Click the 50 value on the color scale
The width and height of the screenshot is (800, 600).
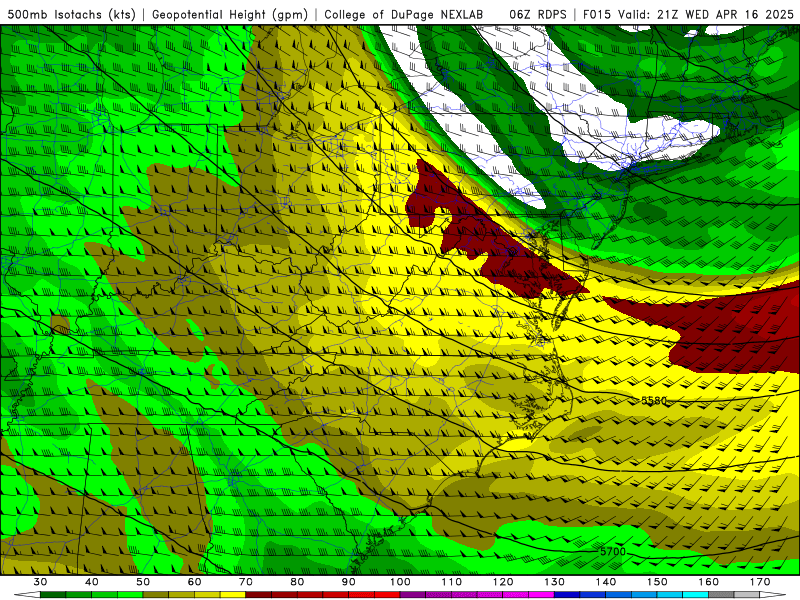[x=143, y=582]
